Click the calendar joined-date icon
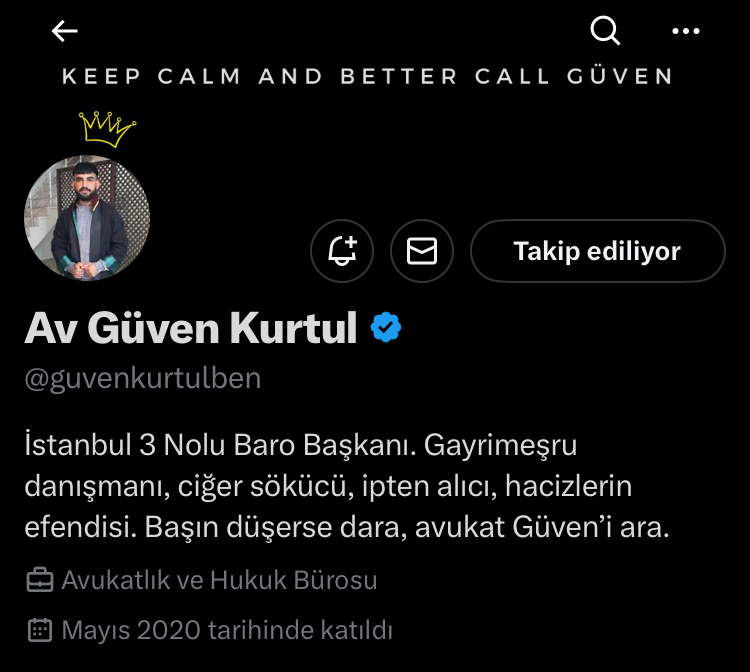 [x=40, y=630]
